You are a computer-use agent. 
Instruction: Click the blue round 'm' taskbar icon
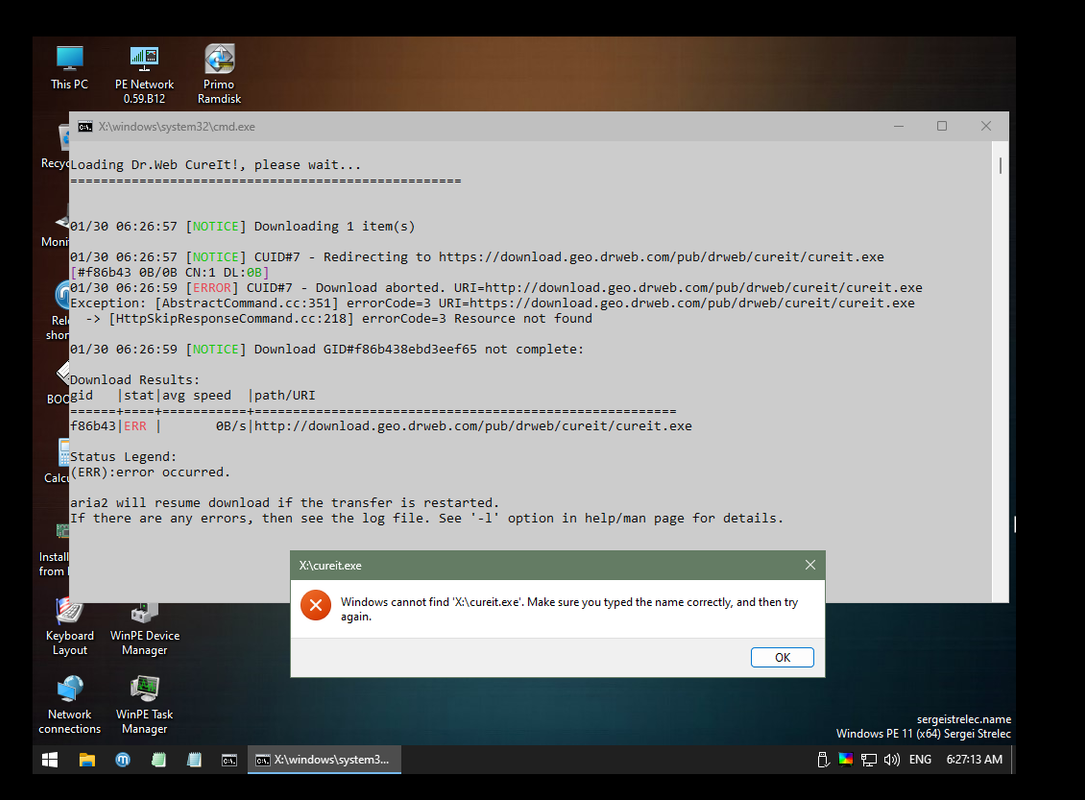(122, 760)
